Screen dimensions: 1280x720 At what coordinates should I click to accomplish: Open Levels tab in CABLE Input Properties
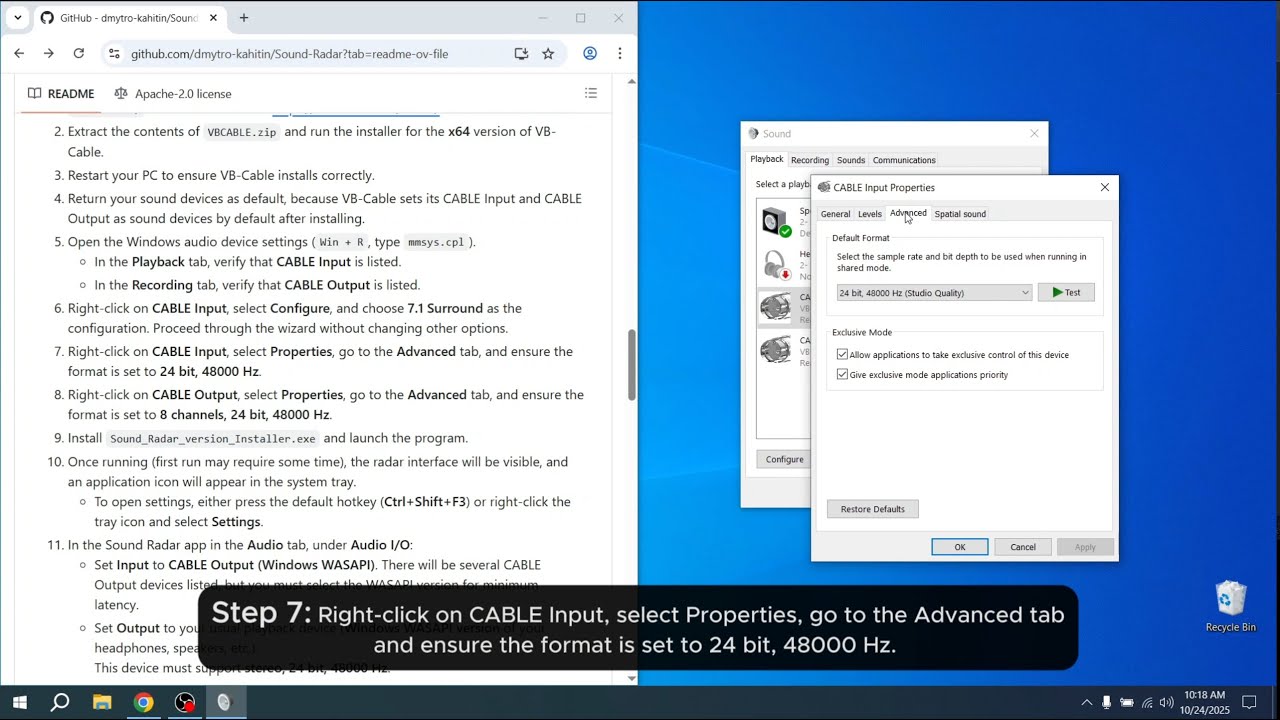pos(870,214)
